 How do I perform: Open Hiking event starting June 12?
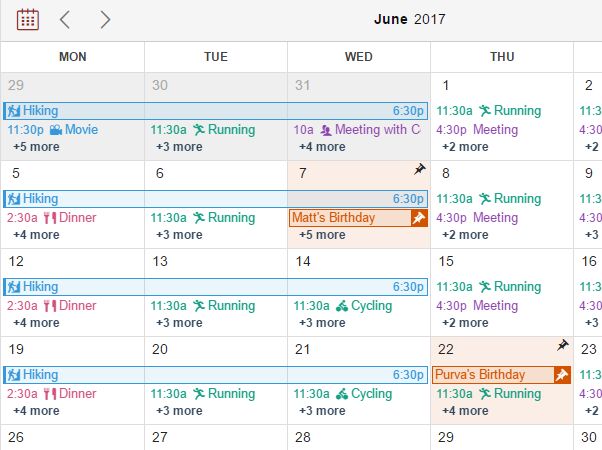pos(215,287)
